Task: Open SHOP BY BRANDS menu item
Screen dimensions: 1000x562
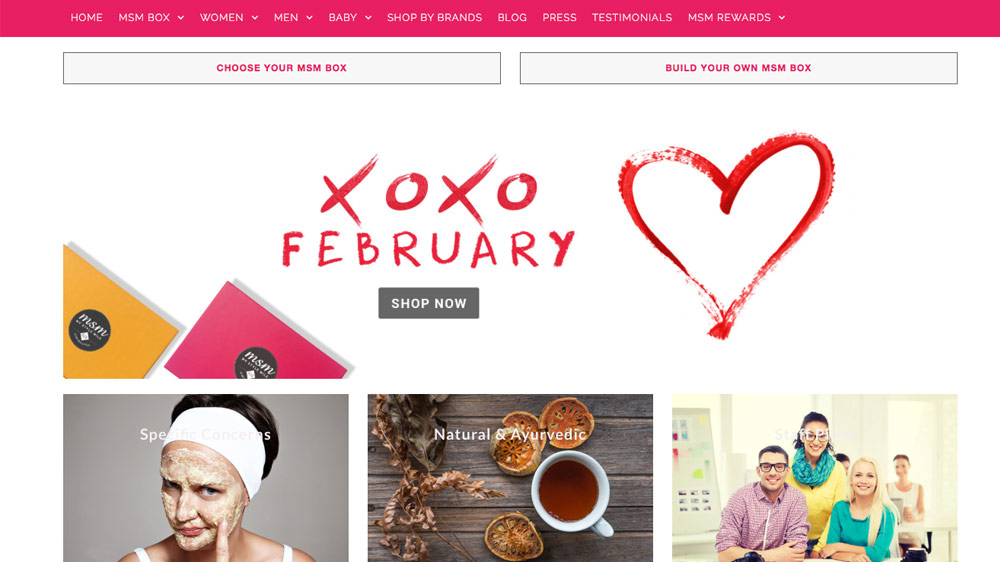Action: tap(434, 18)
